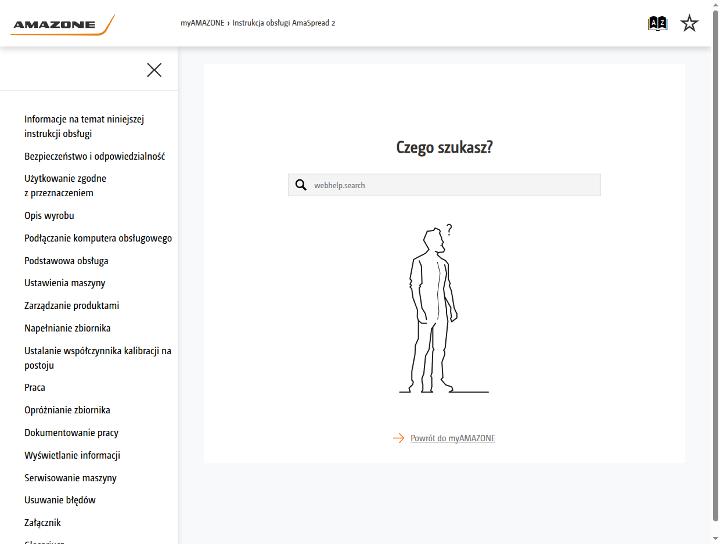This screenshot has height=544, width=720.
Task: Open Ustalanie współczynnika kalibracji na postoju
Action: (98, 358)
